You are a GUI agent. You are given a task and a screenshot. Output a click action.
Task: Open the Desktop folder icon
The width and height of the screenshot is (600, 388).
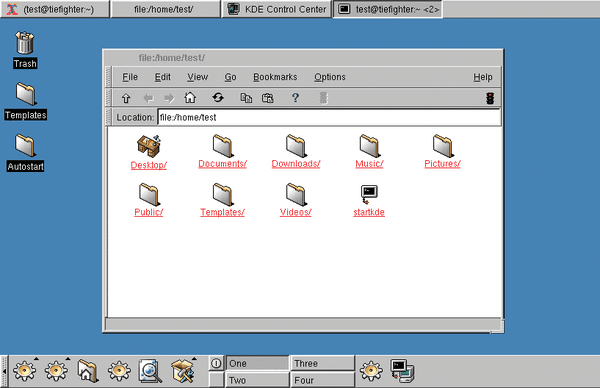pyautogui.click(x=149, y=146)
